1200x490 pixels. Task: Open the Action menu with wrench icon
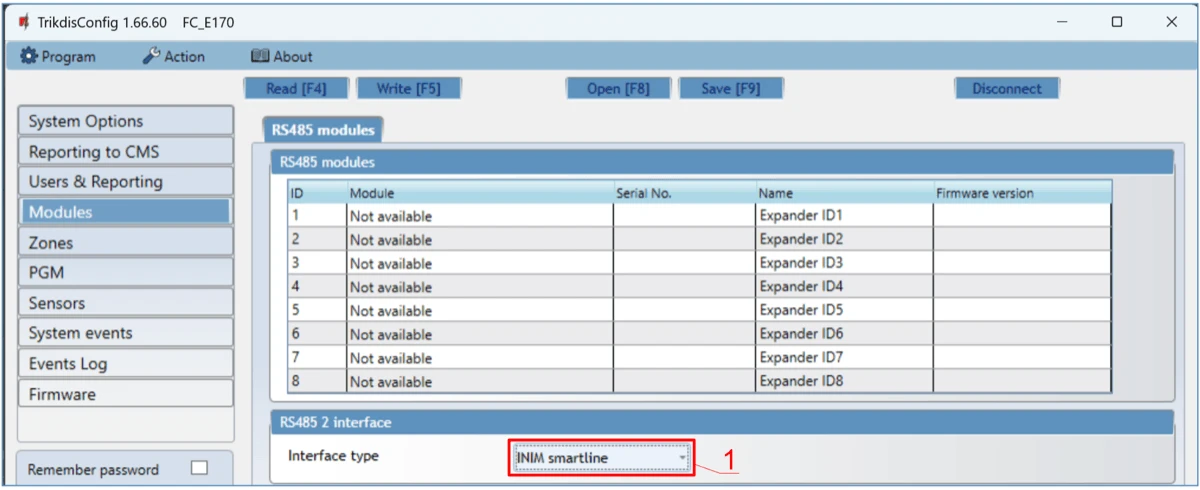[174, 57]
